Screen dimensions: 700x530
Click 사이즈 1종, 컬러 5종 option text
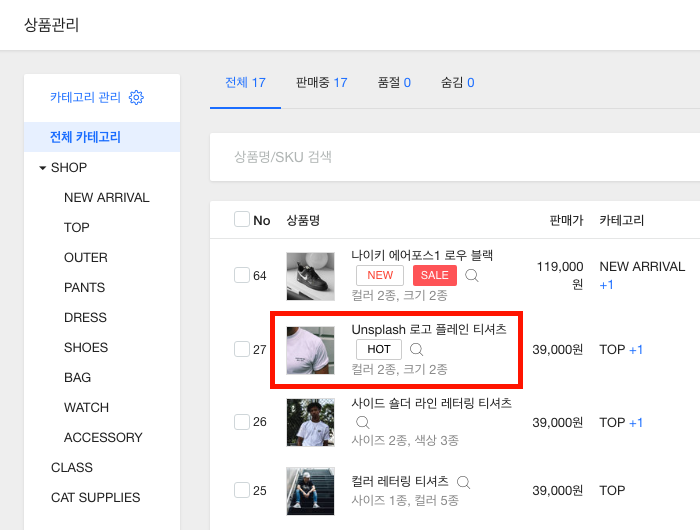405,501
